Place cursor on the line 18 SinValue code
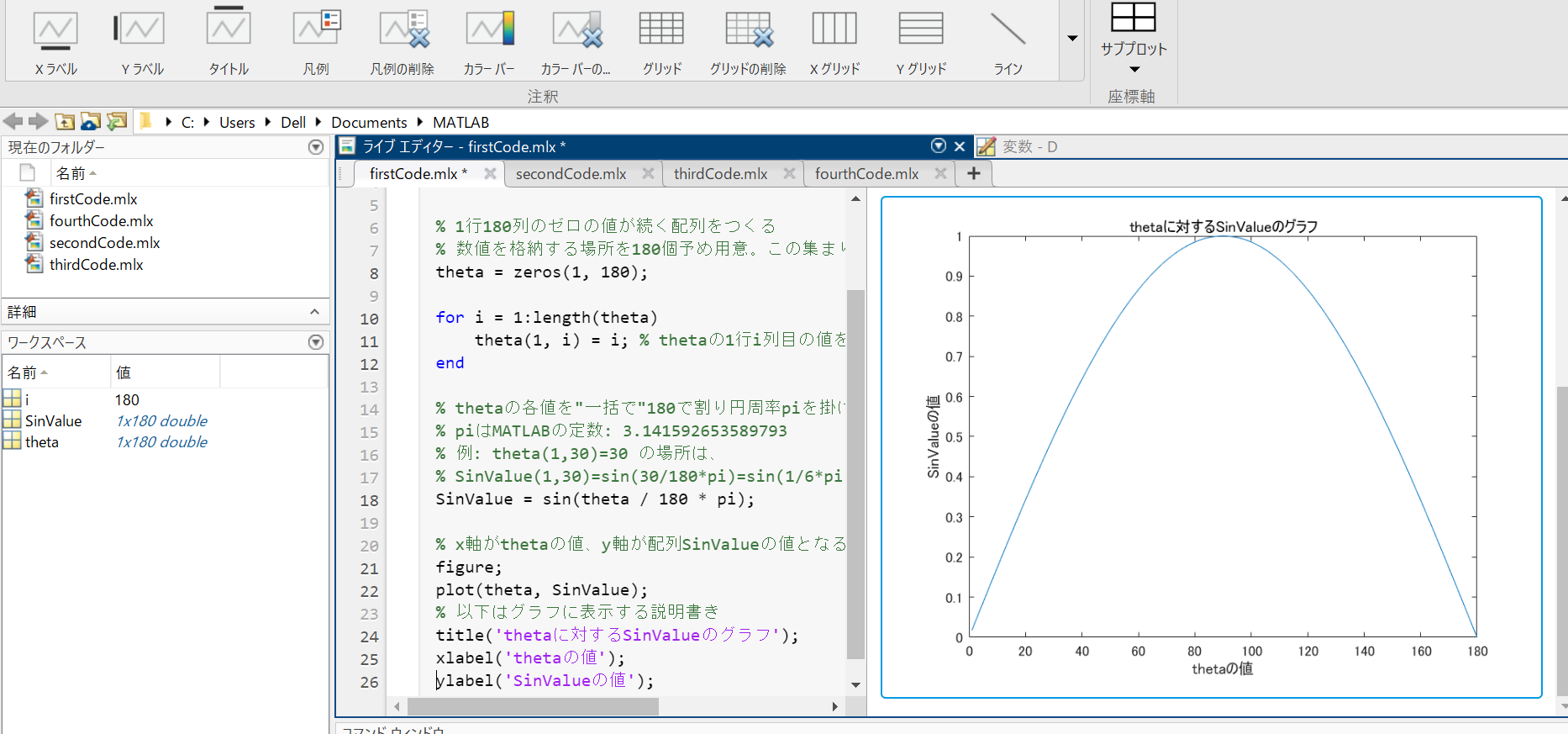This screenshot has width=1568, height=734. pyautogui.click(x=594, y=499)
